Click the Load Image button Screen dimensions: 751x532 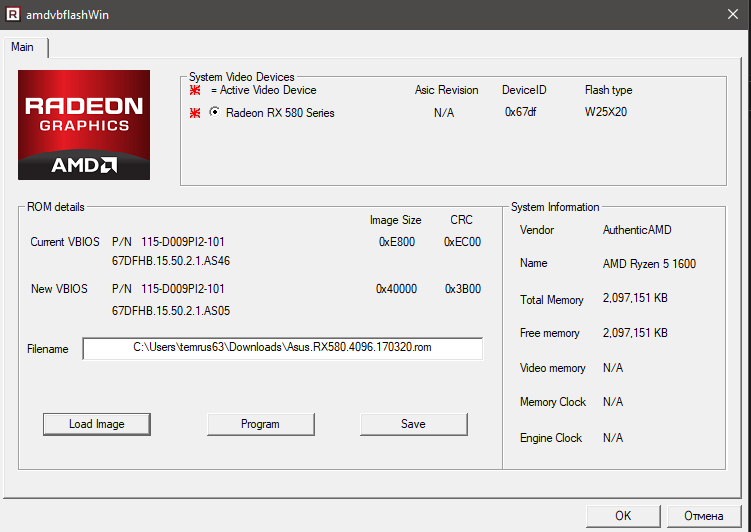(97, 424)
